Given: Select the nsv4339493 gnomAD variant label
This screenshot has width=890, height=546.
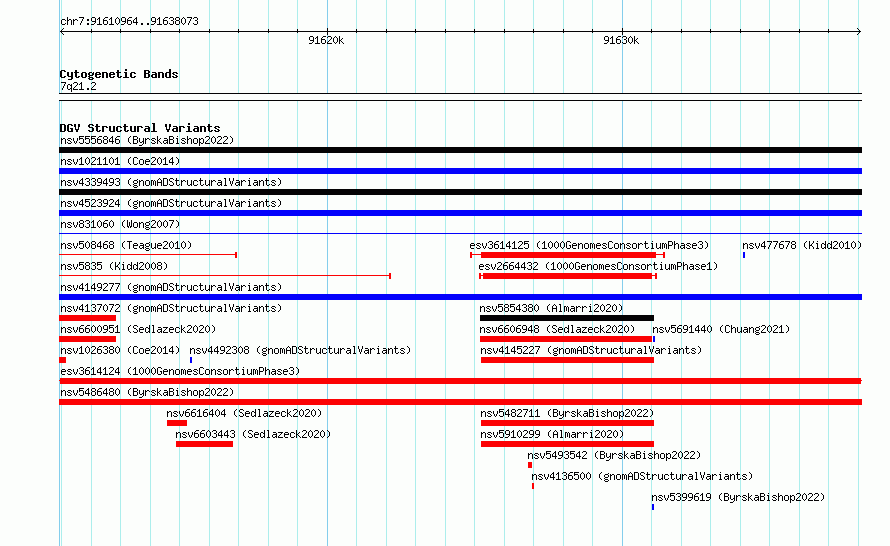Looking at the screenshot, I should [171, 182].
